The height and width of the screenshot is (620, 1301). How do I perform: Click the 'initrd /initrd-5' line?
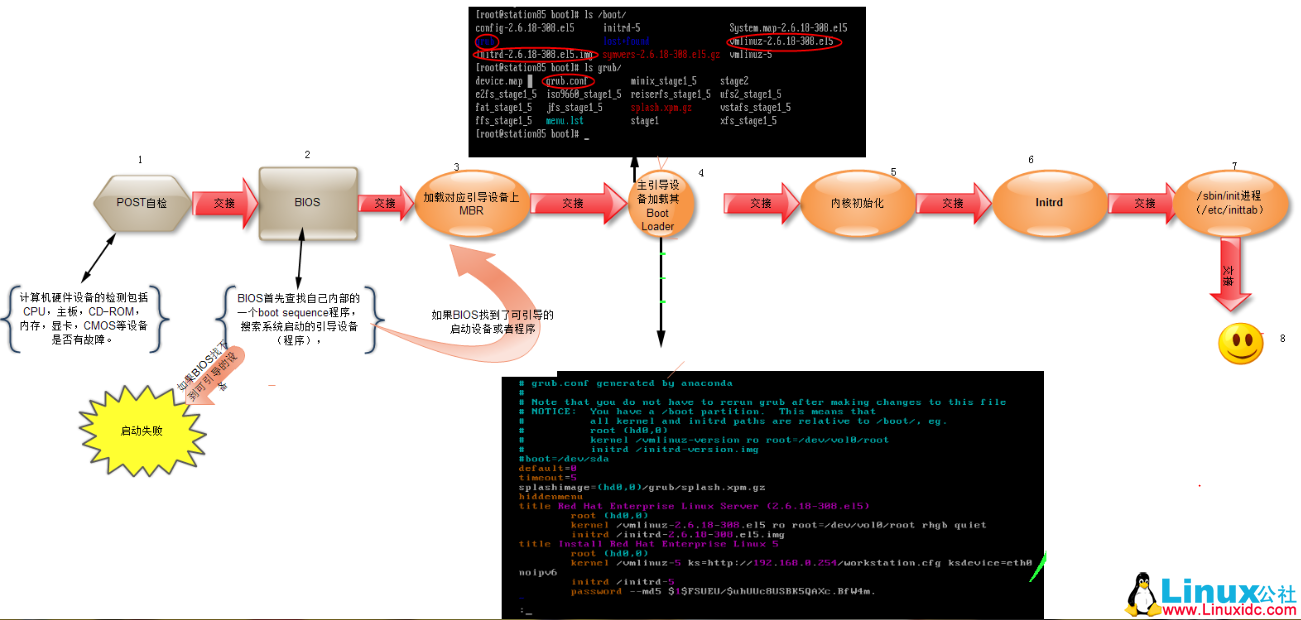pyautogui.click(x=623, y=582)
